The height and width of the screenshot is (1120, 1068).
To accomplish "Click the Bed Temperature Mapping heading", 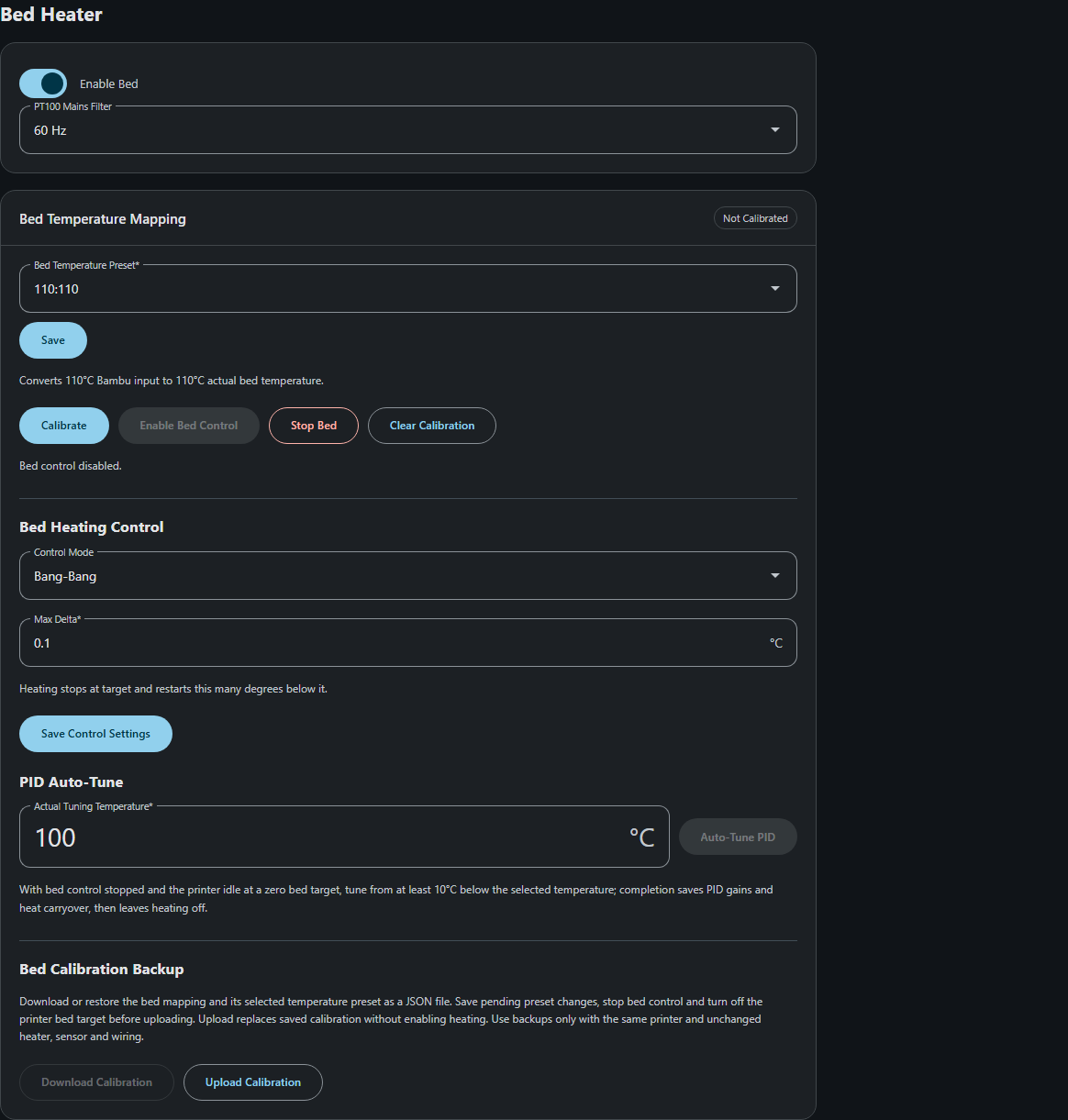I will pyautogui.click(x=103, y=219).
